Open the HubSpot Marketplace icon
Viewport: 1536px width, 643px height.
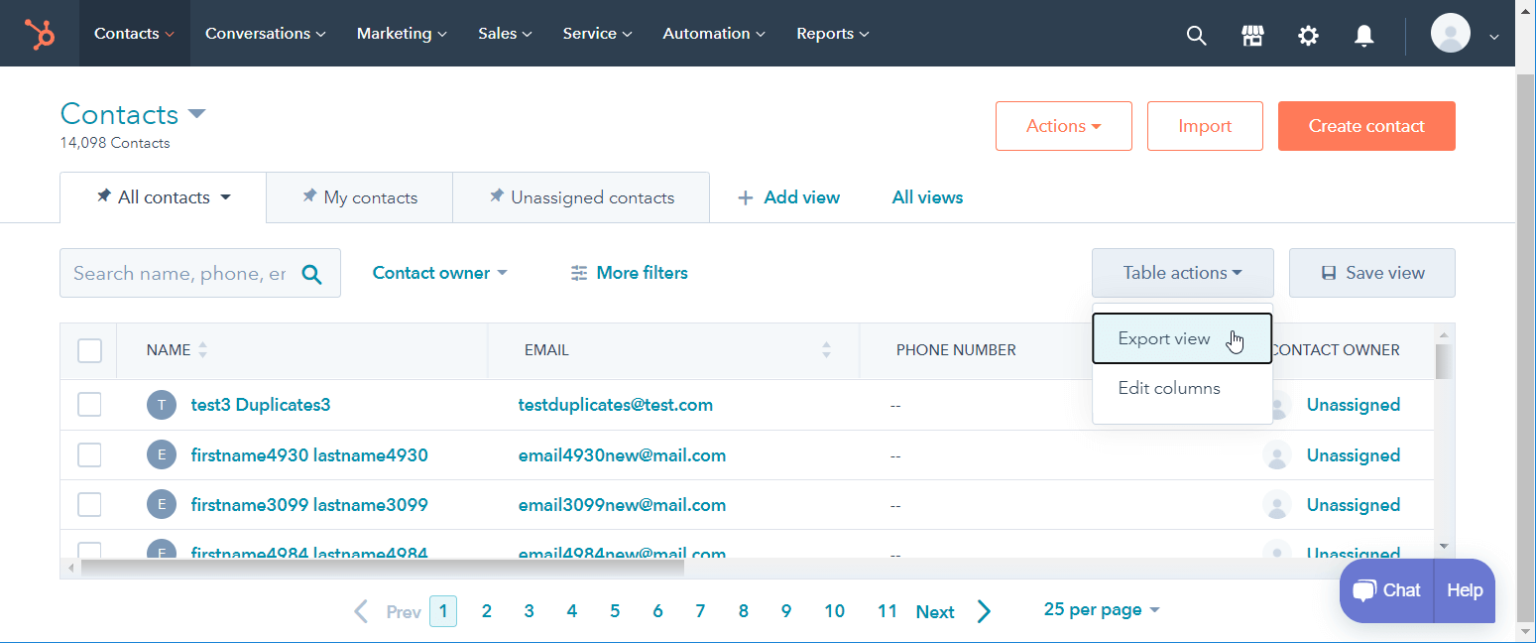pos(1252,34)
